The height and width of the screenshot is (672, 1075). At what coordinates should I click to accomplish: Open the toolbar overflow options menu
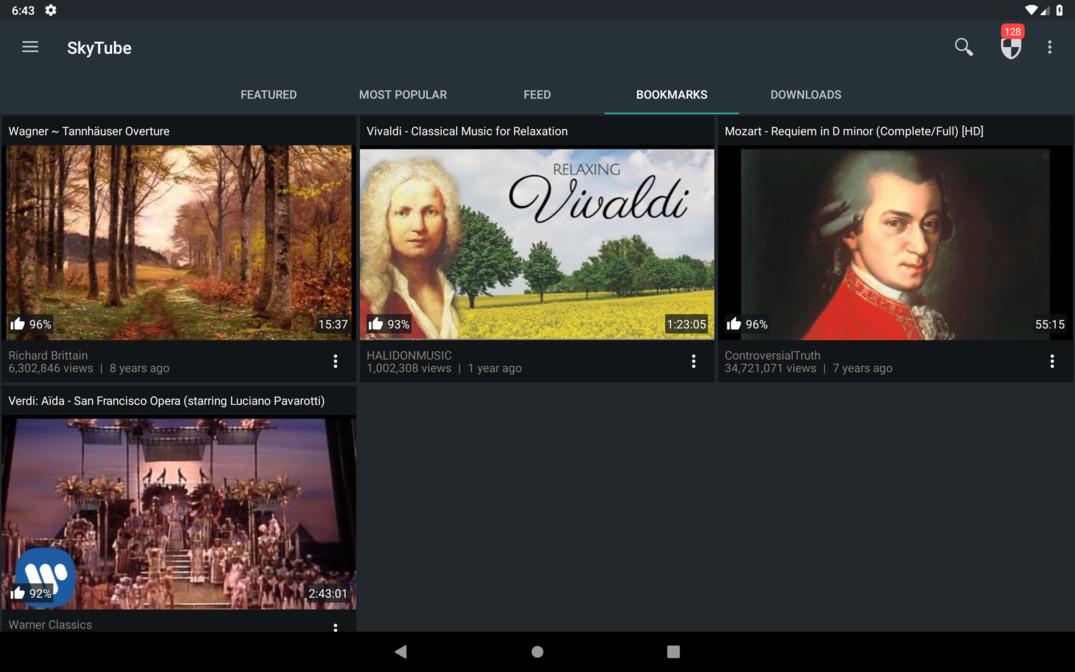click(1049, 47)
